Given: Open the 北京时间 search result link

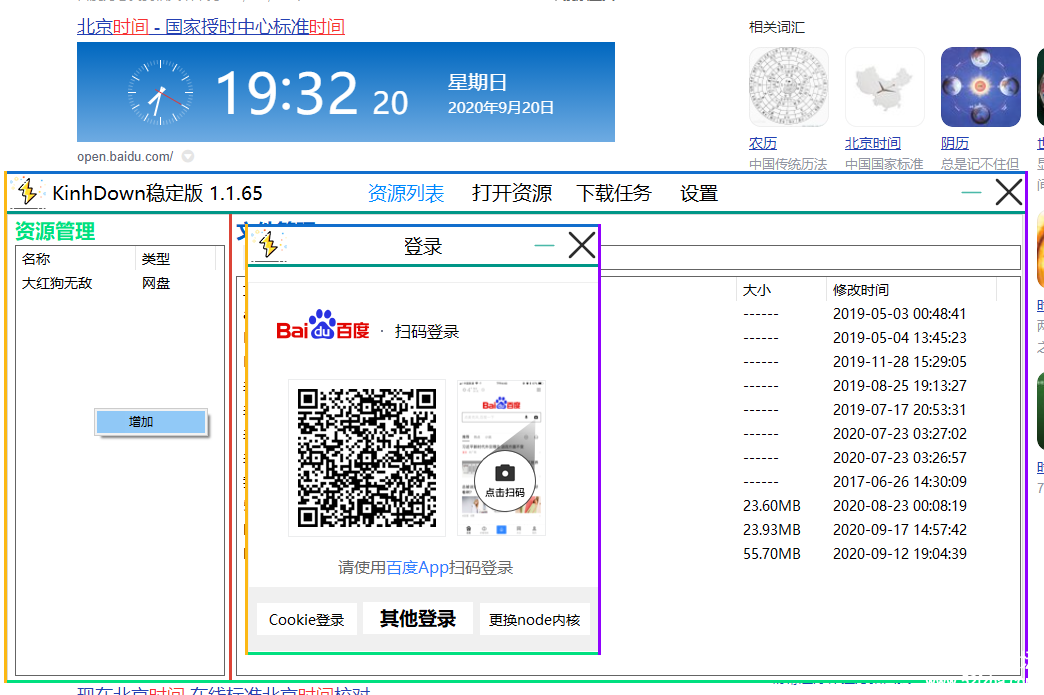Looking at the screenshot, I should 211,27.
